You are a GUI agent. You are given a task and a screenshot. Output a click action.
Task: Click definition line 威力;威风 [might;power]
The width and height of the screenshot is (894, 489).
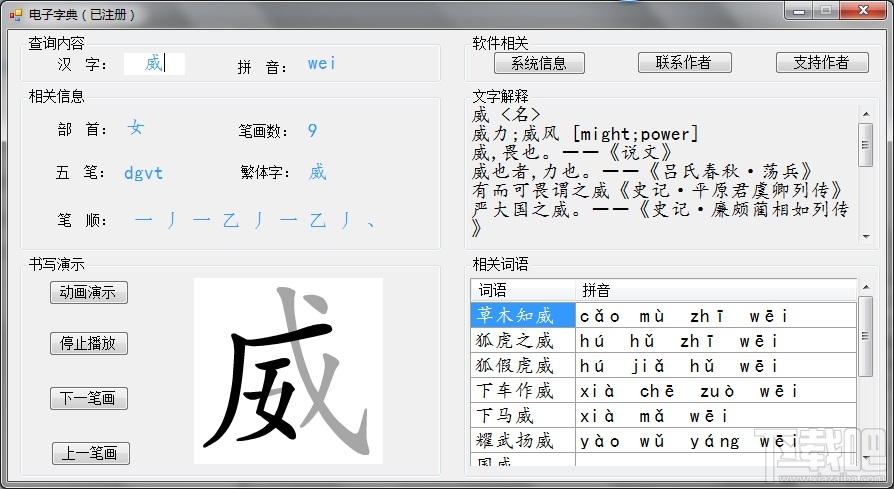point(585,134)
